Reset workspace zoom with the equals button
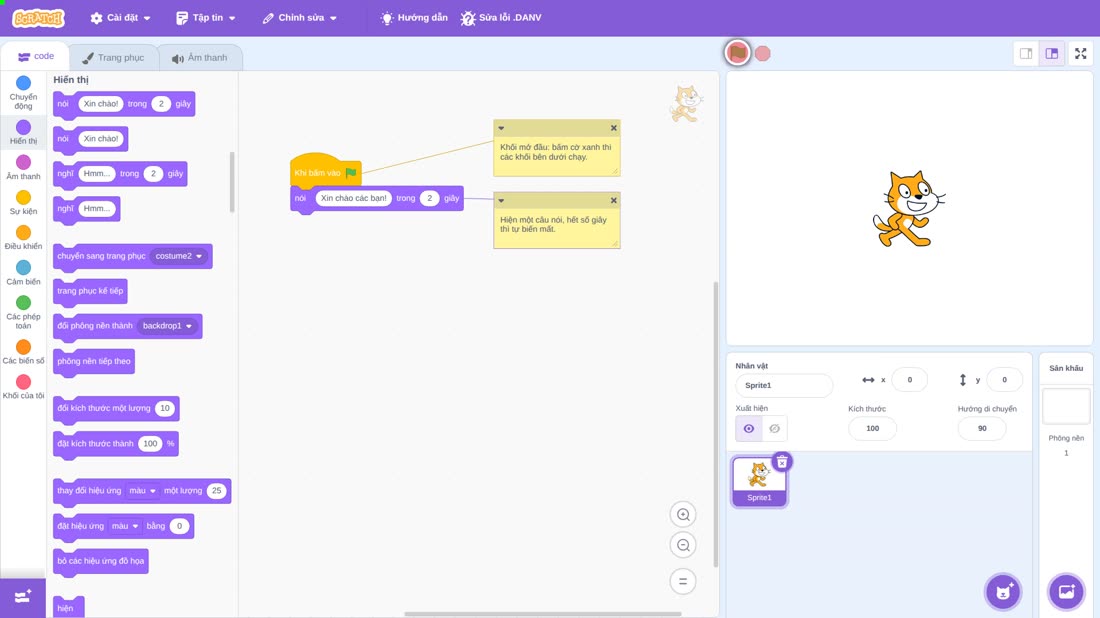The image size is (1100, 618). 683,581
